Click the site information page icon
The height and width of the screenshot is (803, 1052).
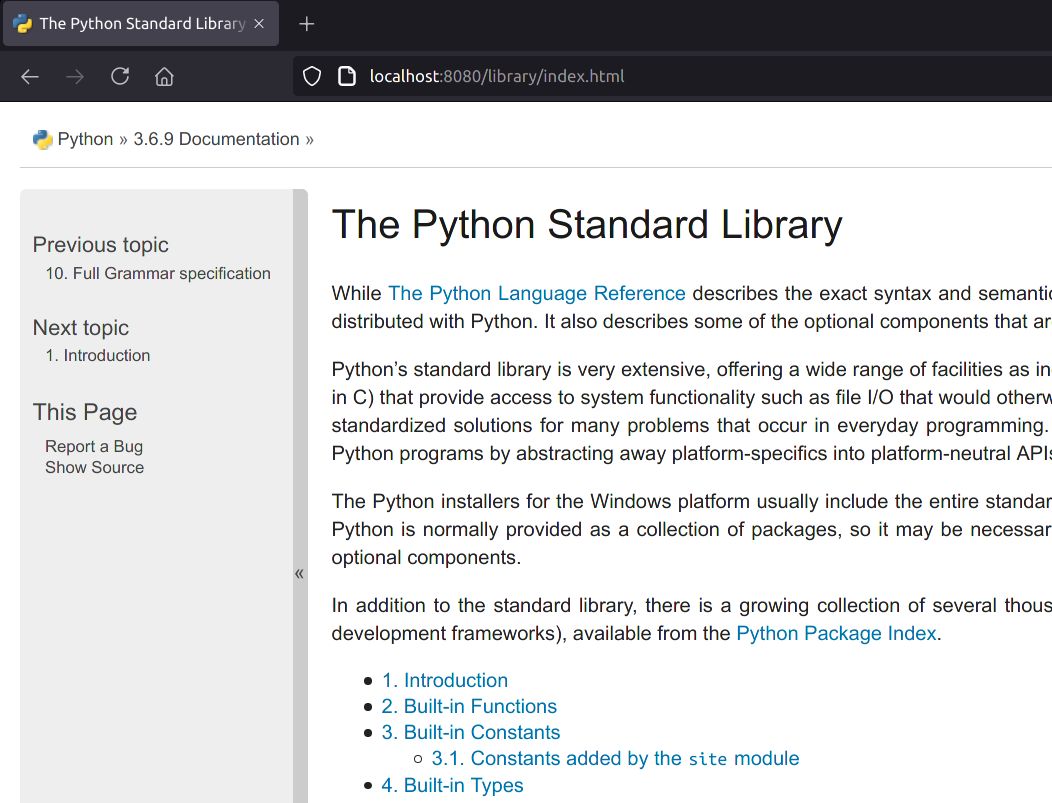[x=347, y=76]
